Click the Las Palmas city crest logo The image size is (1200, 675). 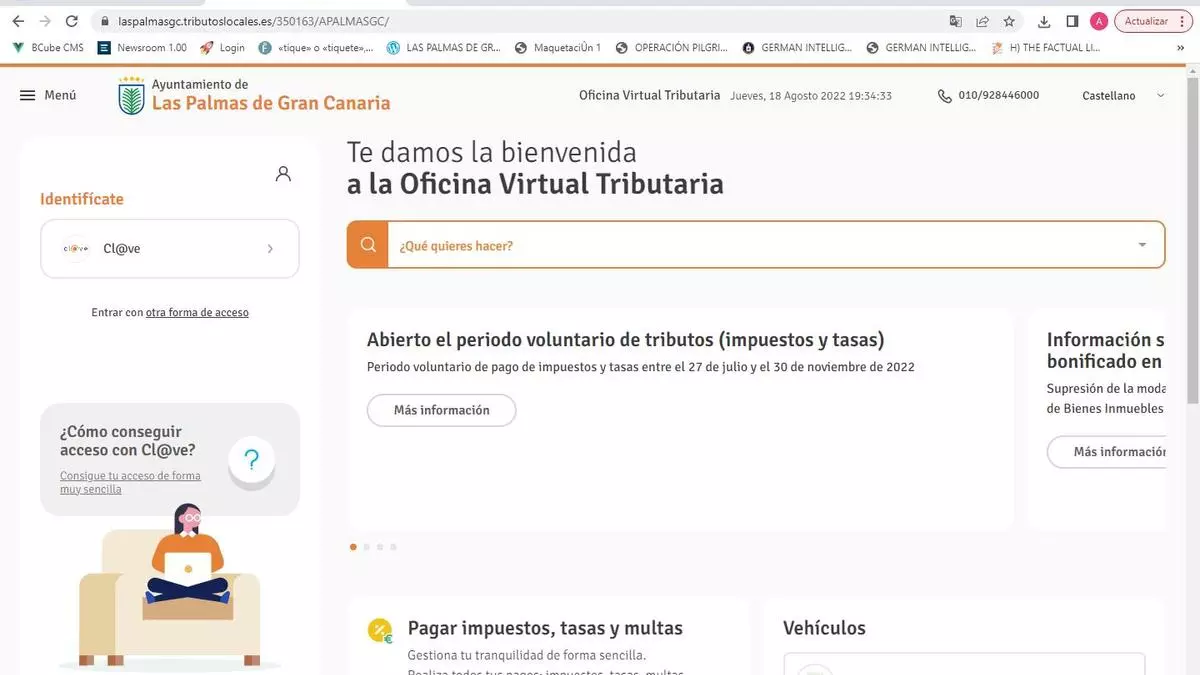(131, 96)
